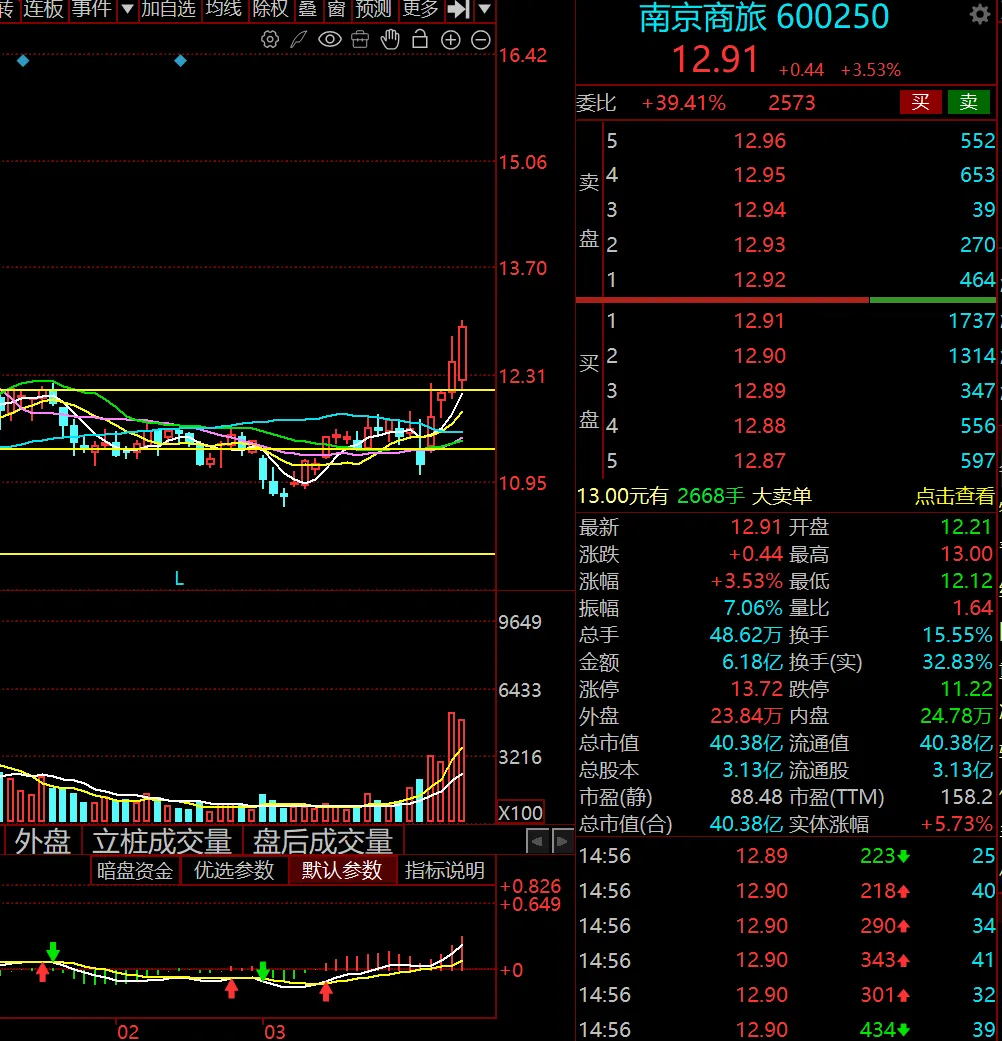Click 加自选 to add to watchlist
This screenshot has height=1041, width=1002.
coord(169,9)
